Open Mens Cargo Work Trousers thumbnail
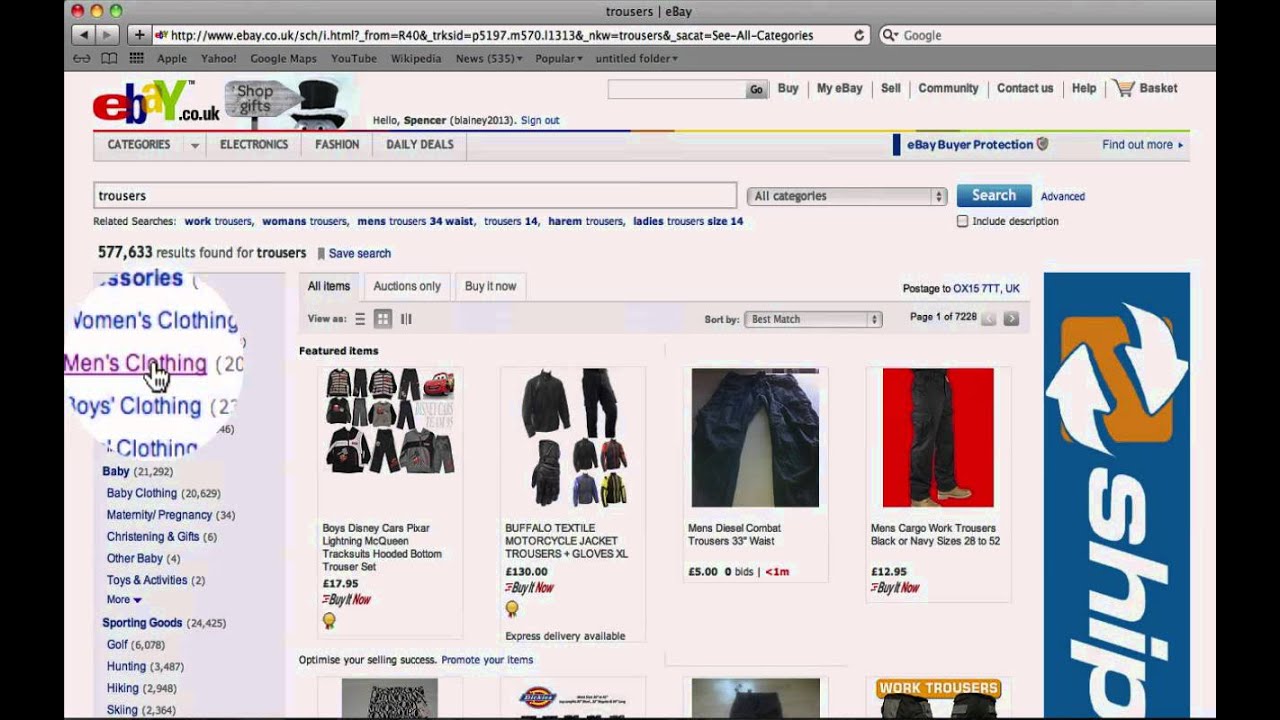Viewport: 1280px width, 720px height. pyautogui.click(x=938, y=438)
